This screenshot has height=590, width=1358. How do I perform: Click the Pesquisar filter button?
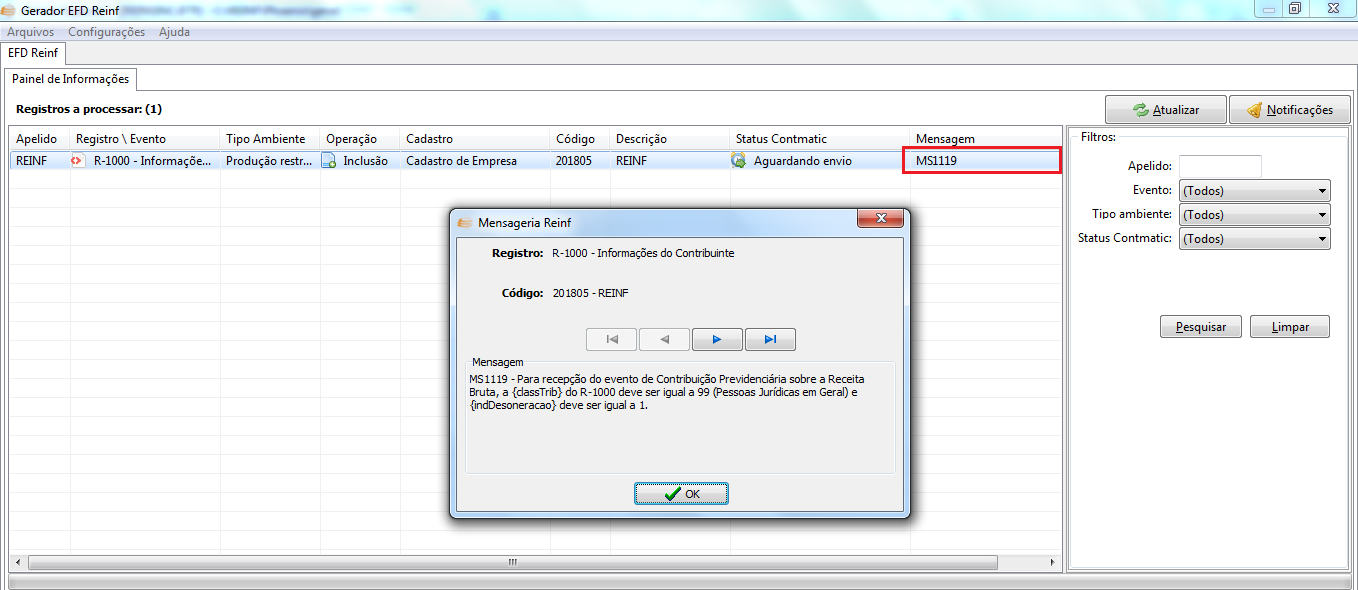(x=1200, y=327)
